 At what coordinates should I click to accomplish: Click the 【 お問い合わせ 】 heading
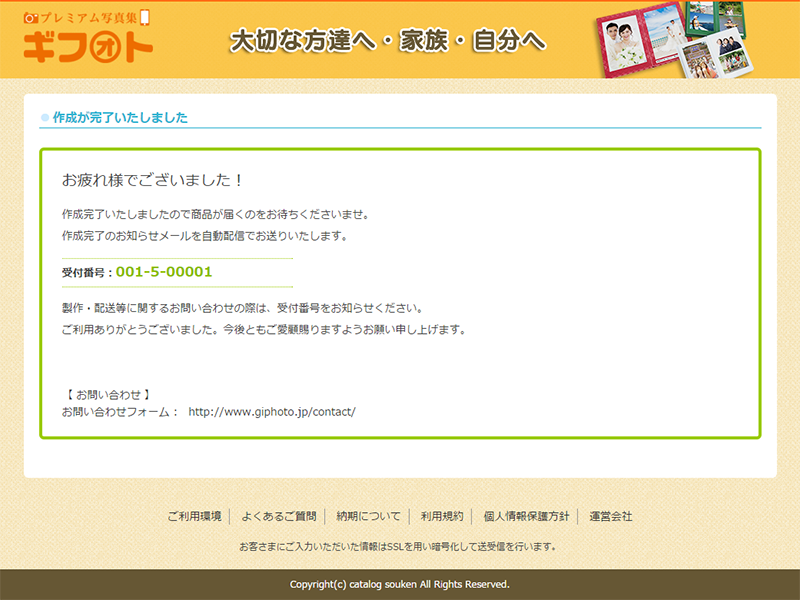(108, 394)
